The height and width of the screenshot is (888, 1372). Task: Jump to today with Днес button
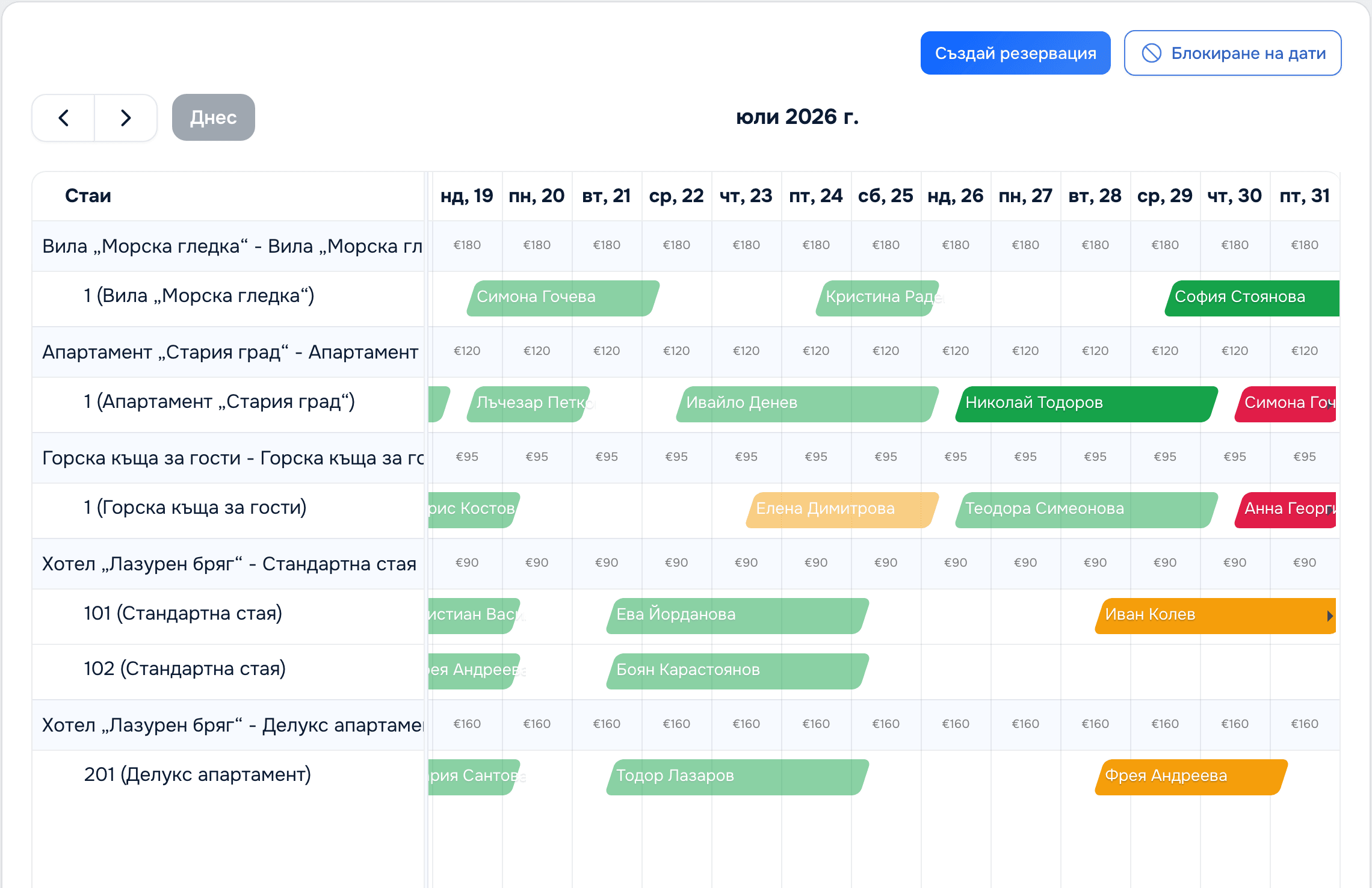coord(213,117)
